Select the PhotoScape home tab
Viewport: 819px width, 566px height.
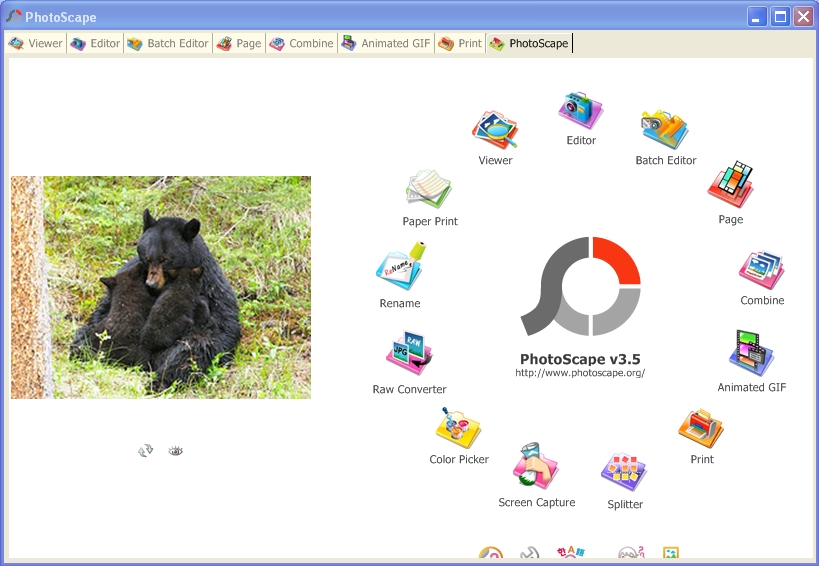(529, 43)
